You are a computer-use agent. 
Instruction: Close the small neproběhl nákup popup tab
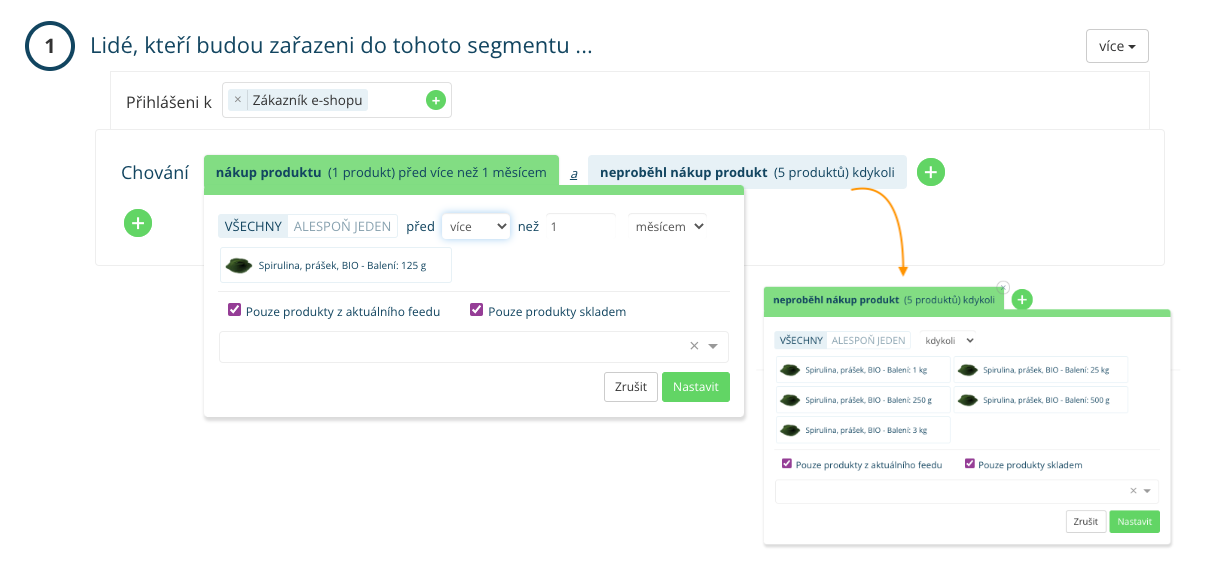point(1003,287)
